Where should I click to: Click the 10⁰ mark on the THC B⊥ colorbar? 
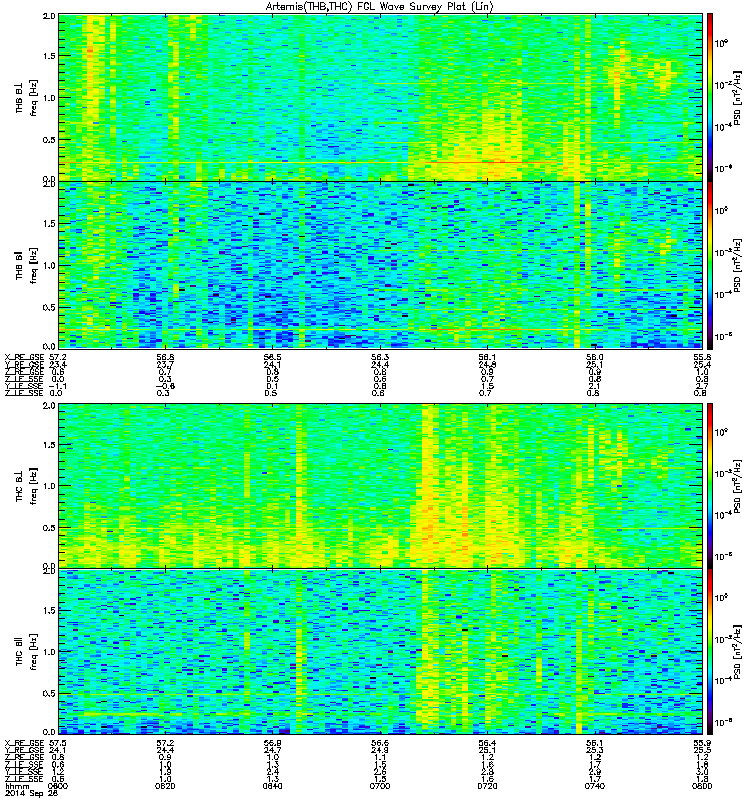(721, 432)
